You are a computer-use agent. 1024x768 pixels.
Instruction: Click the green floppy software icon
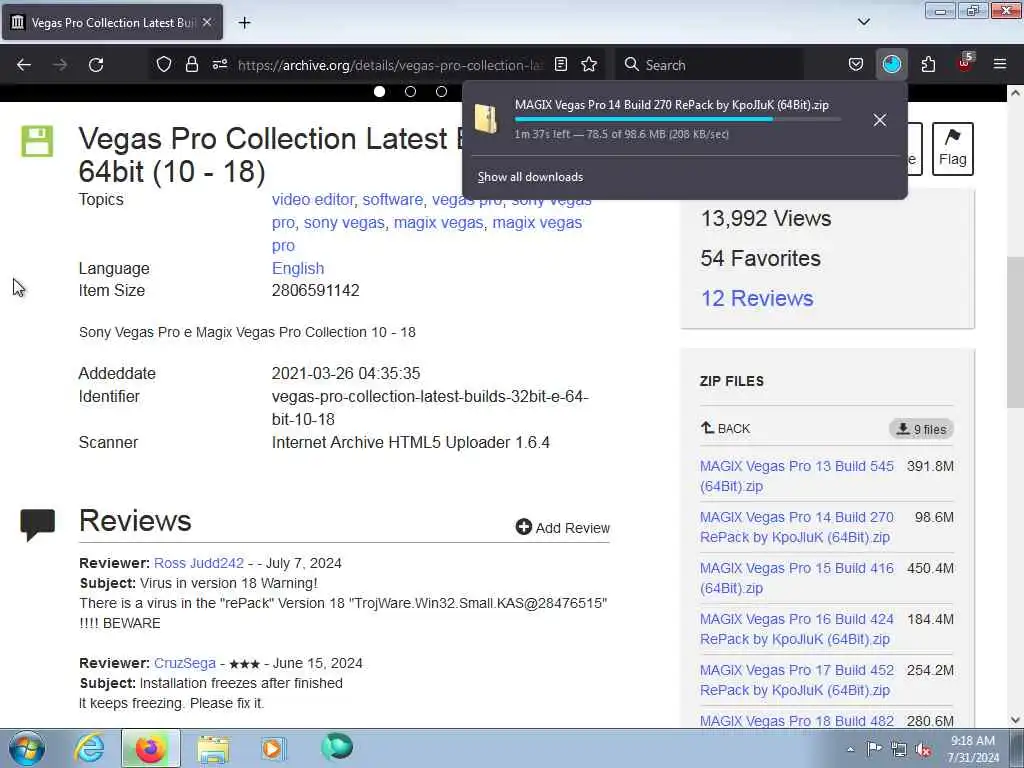(x=37, y=141)
